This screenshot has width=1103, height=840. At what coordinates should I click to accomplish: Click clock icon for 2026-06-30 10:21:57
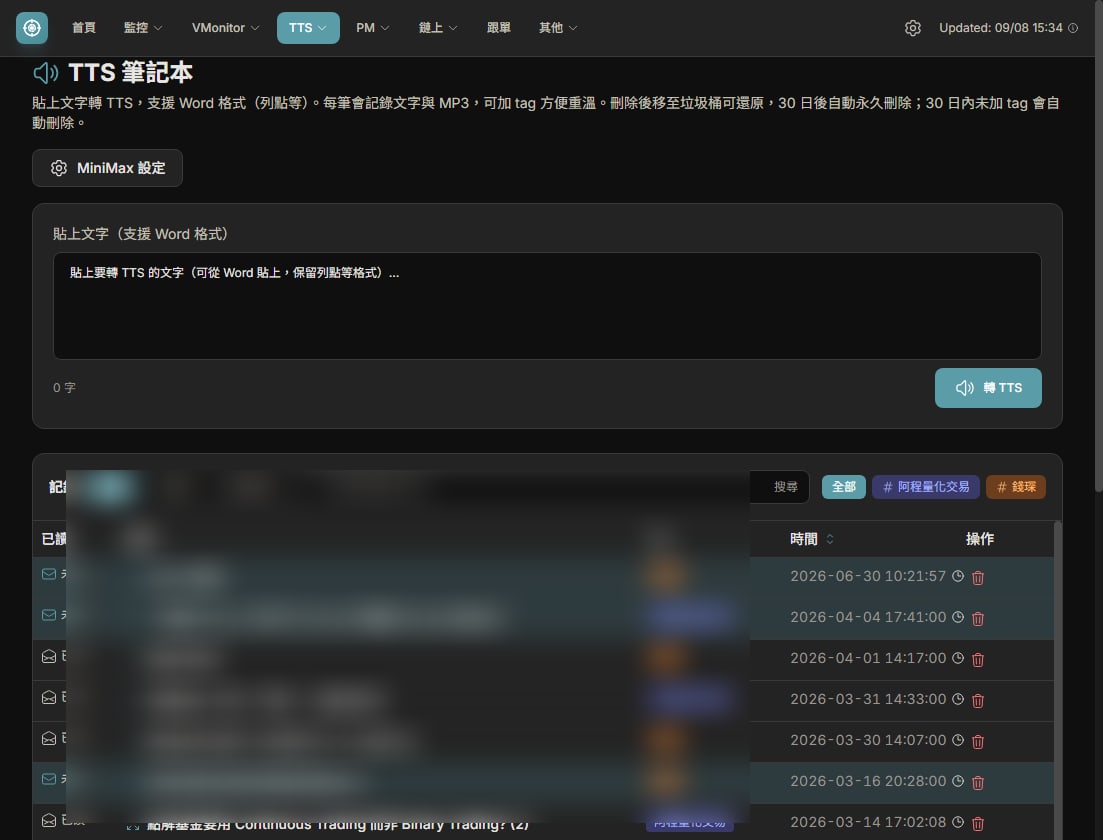pos(957,575)
